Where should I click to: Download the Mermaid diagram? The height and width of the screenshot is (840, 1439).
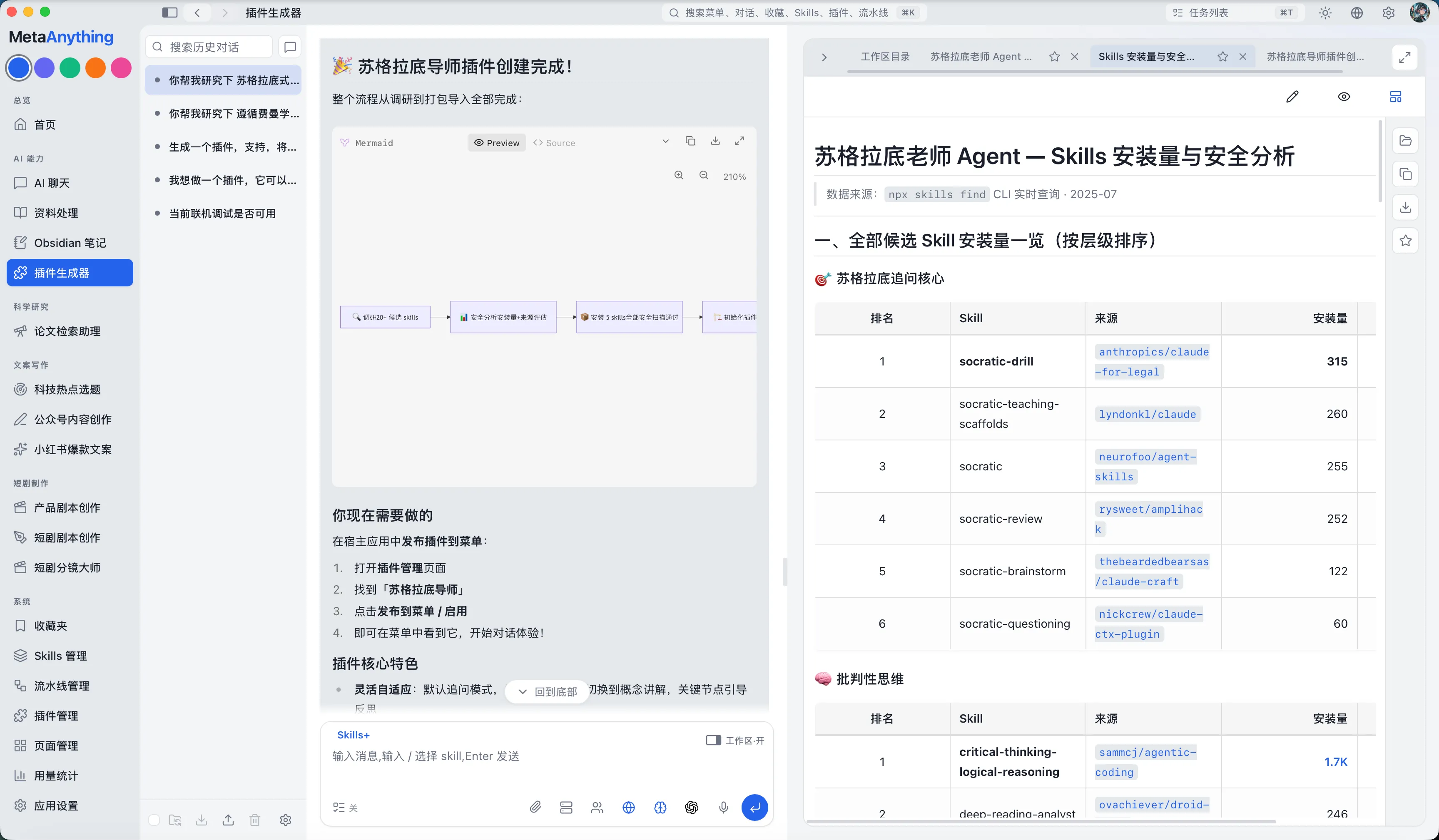(715, 141)
